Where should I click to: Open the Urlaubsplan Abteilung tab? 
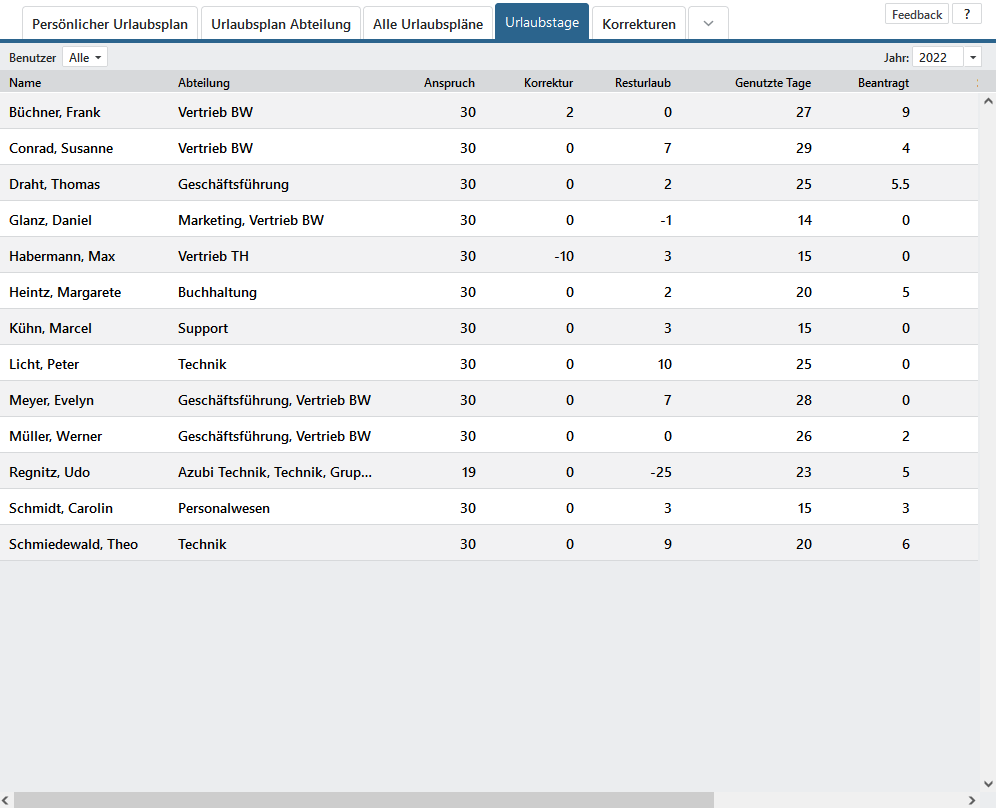(281, 24)
